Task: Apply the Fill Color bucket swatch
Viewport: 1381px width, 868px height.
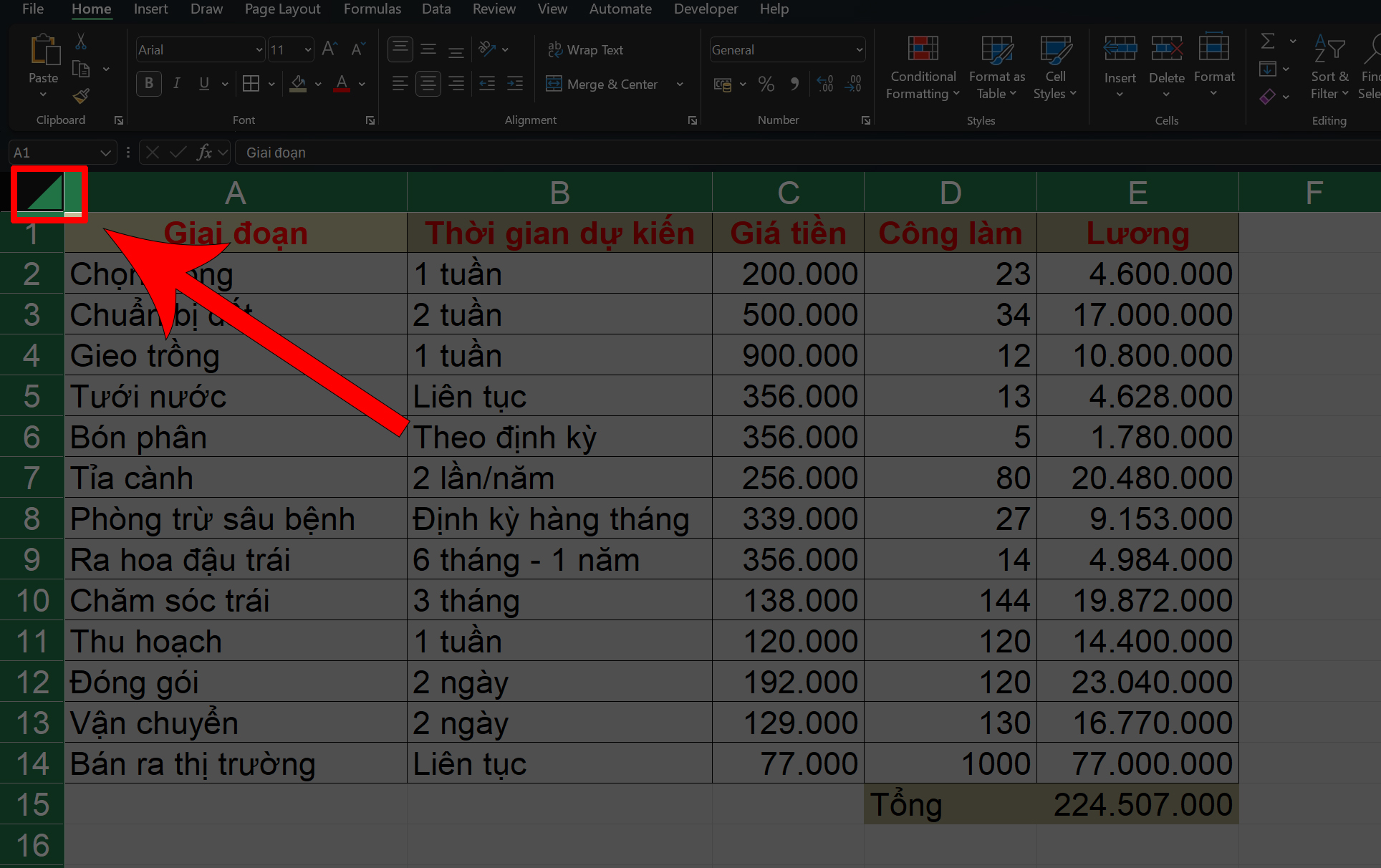Action: [x=299, y=84]
